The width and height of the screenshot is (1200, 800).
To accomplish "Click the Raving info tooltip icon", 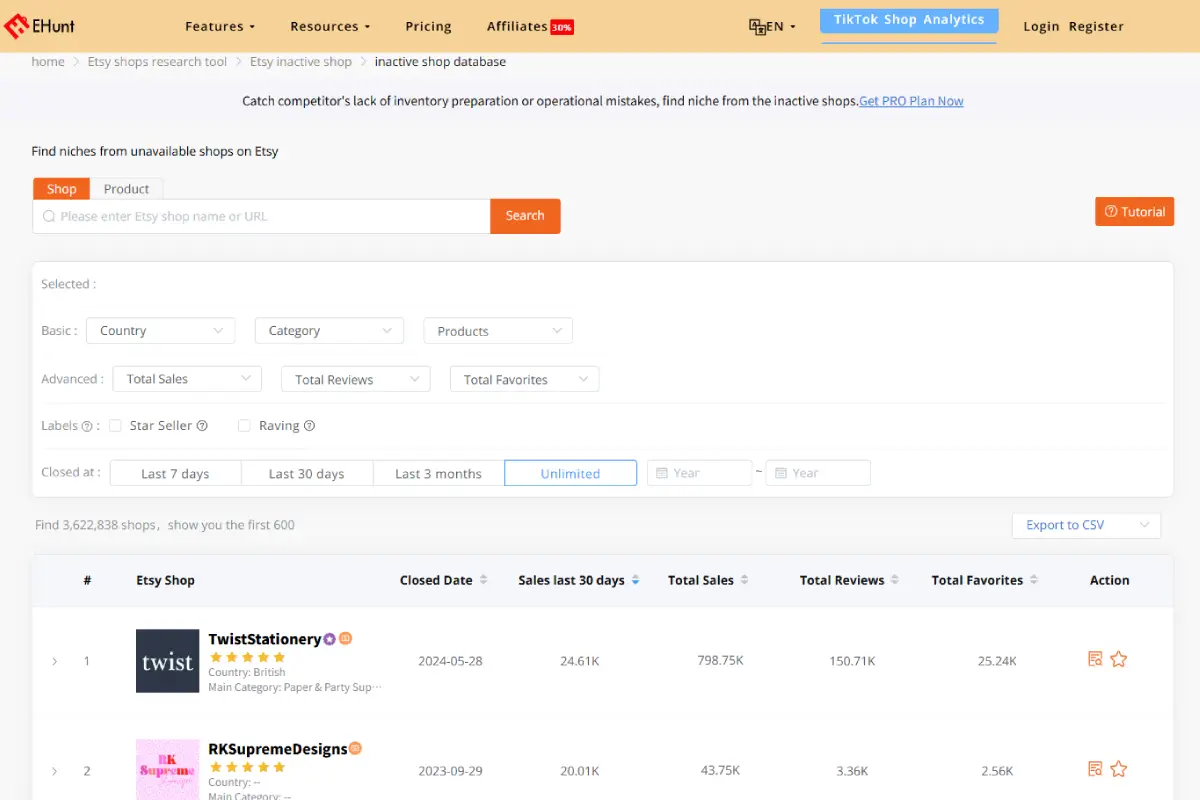I will pyautogui.click(x=307, y=425).
